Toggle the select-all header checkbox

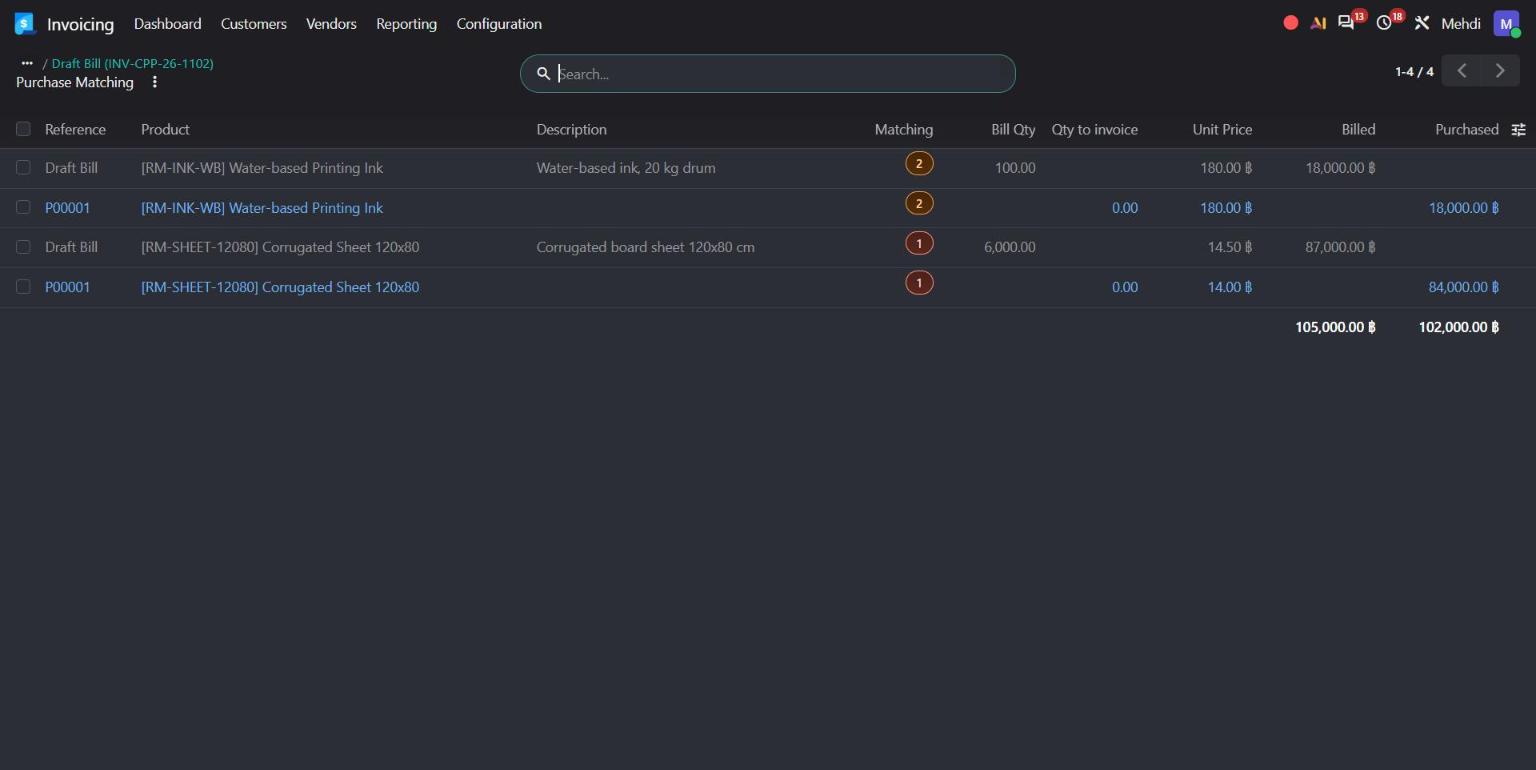[x=23, y=129]
